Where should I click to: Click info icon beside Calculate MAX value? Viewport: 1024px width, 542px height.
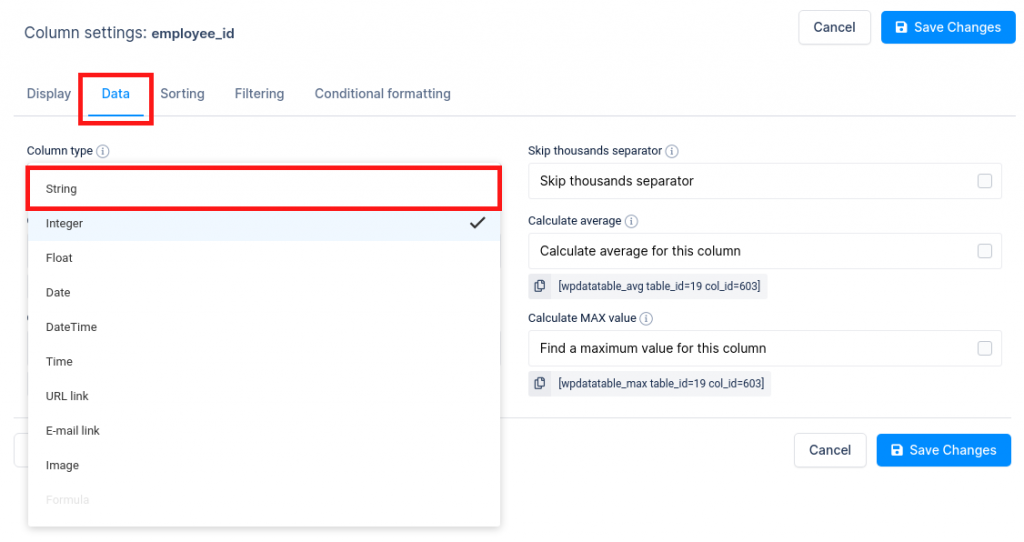tap(646, 318)
